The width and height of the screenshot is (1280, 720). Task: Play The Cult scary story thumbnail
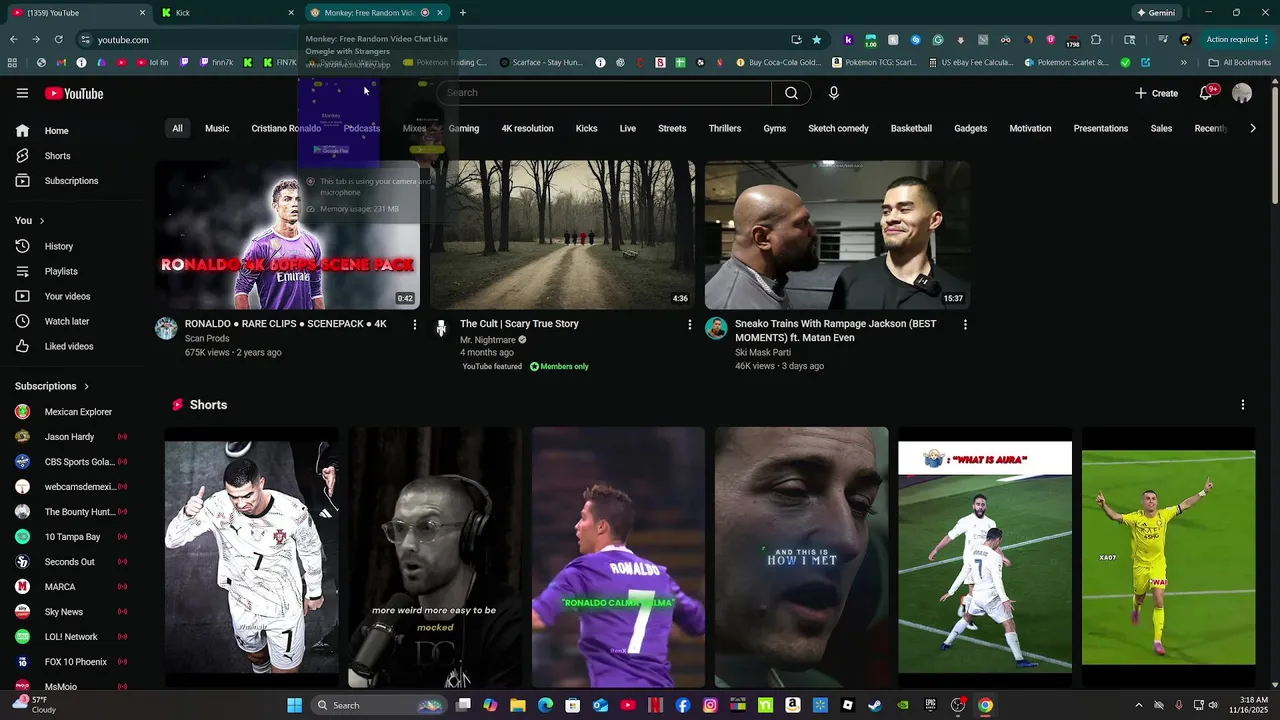coord(562,235)
